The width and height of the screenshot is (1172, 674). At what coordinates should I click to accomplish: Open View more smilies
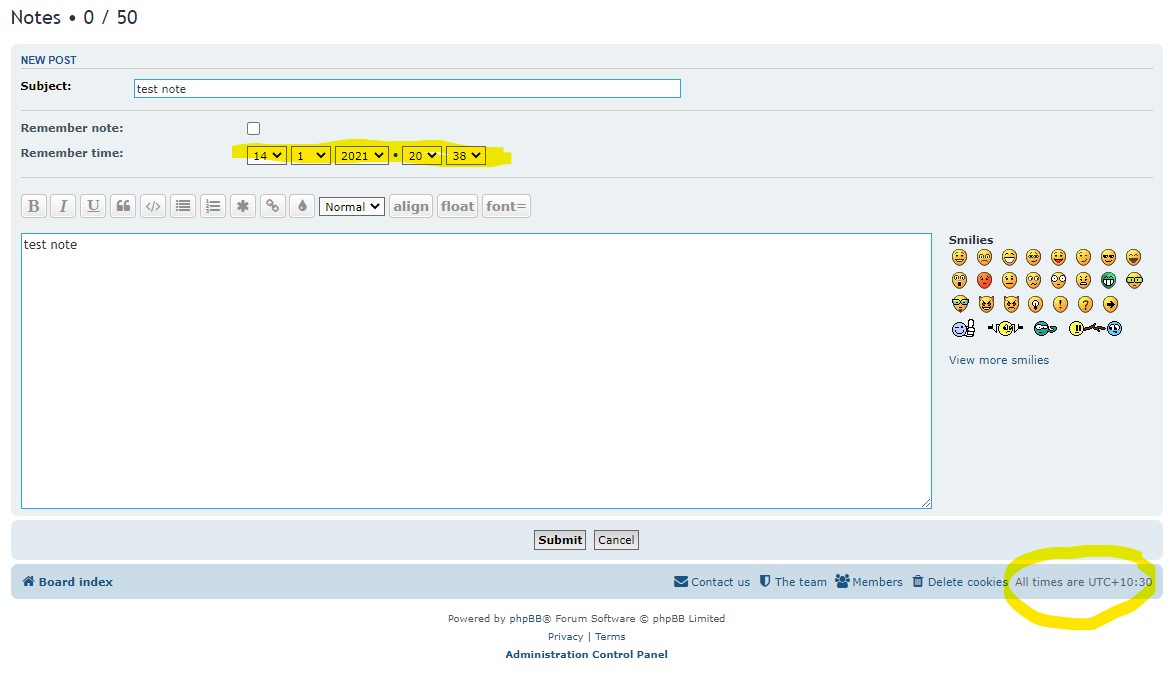tap(998, 359)
